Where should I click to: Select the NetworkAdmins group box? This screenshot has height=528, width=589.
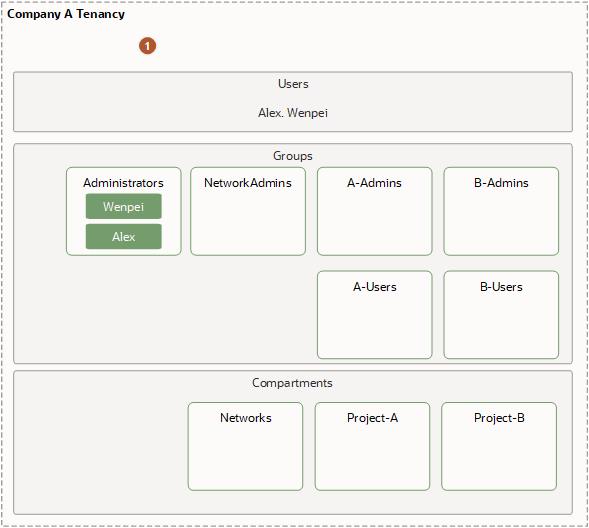[248, 211]
